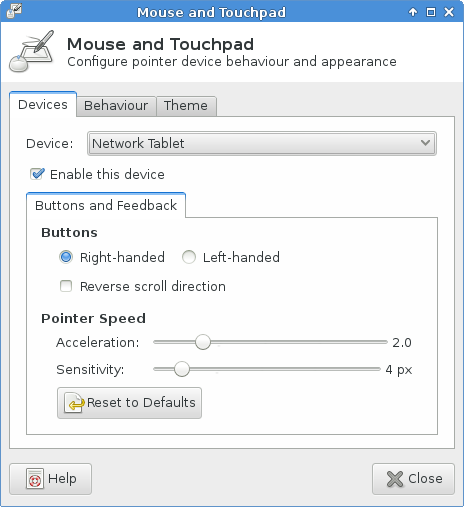Click the Reset to Defaults arrow icon

[74, 403]
